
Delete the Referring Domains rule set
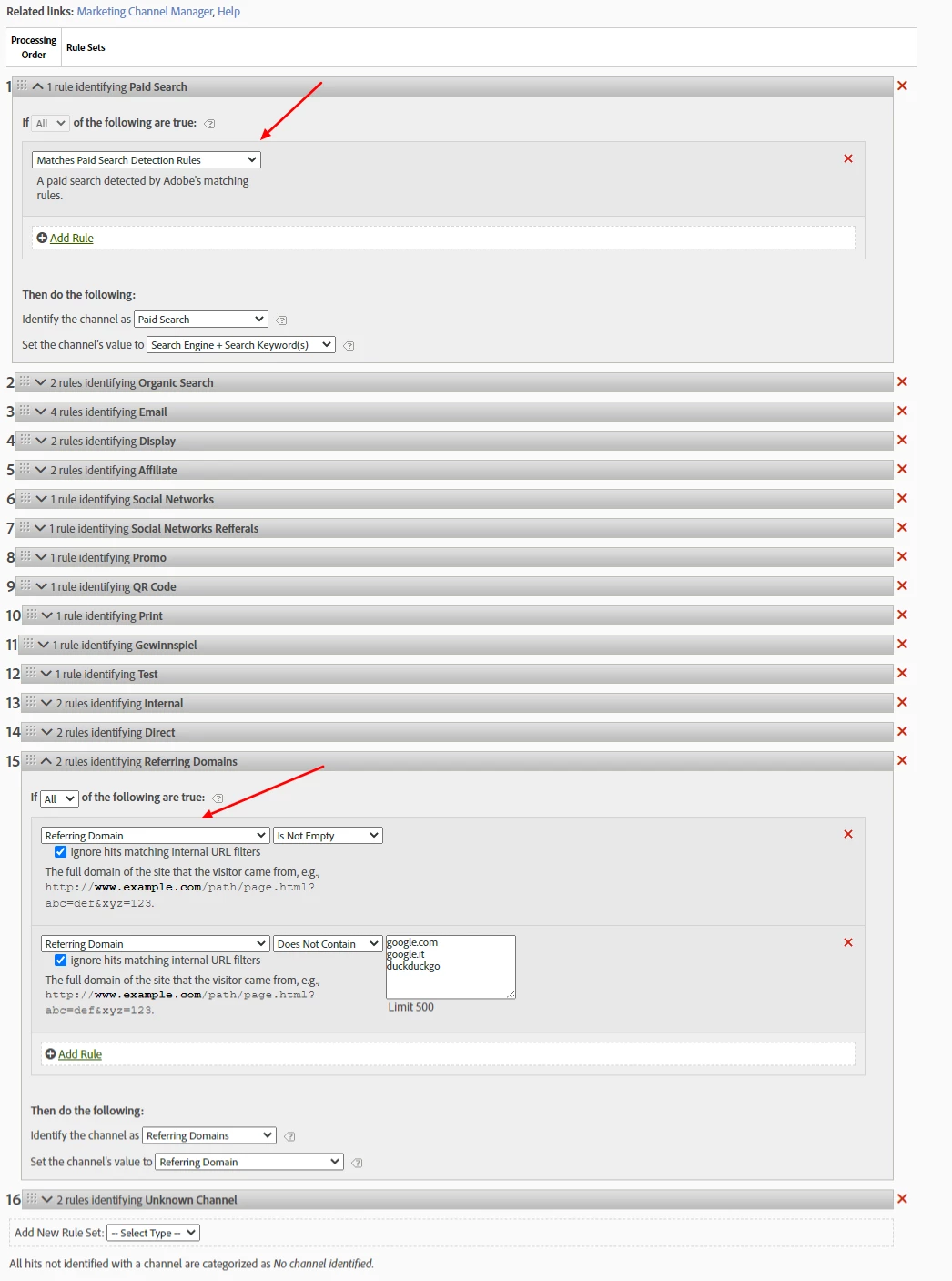click(902, 760)
